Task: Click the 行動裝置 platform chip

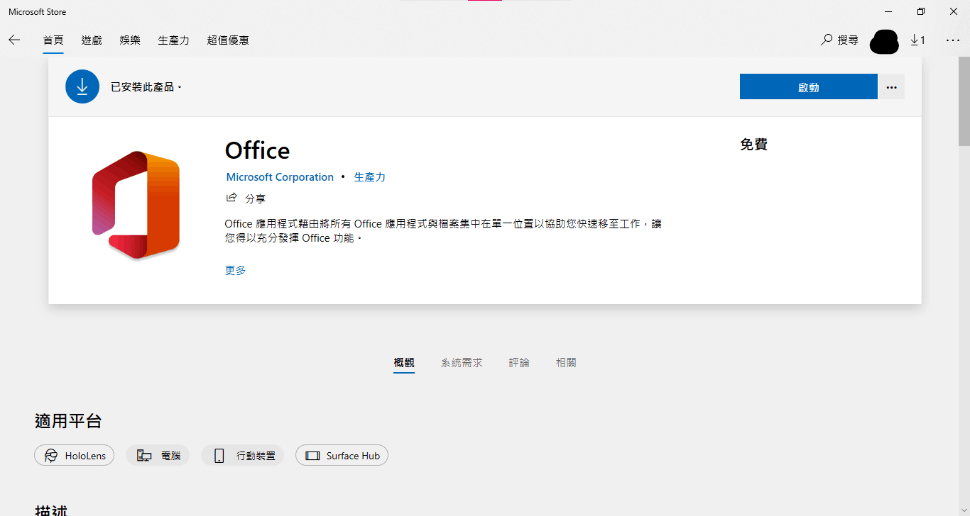Action: (242, 455)
